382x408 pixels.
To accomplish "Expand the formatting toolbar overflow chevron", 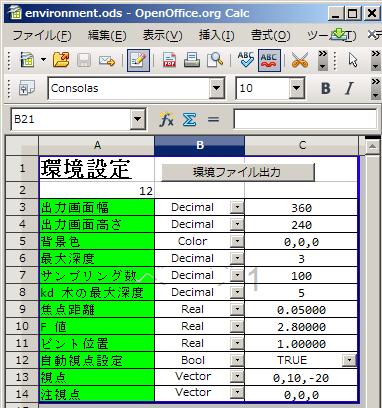I will [376, 88].
